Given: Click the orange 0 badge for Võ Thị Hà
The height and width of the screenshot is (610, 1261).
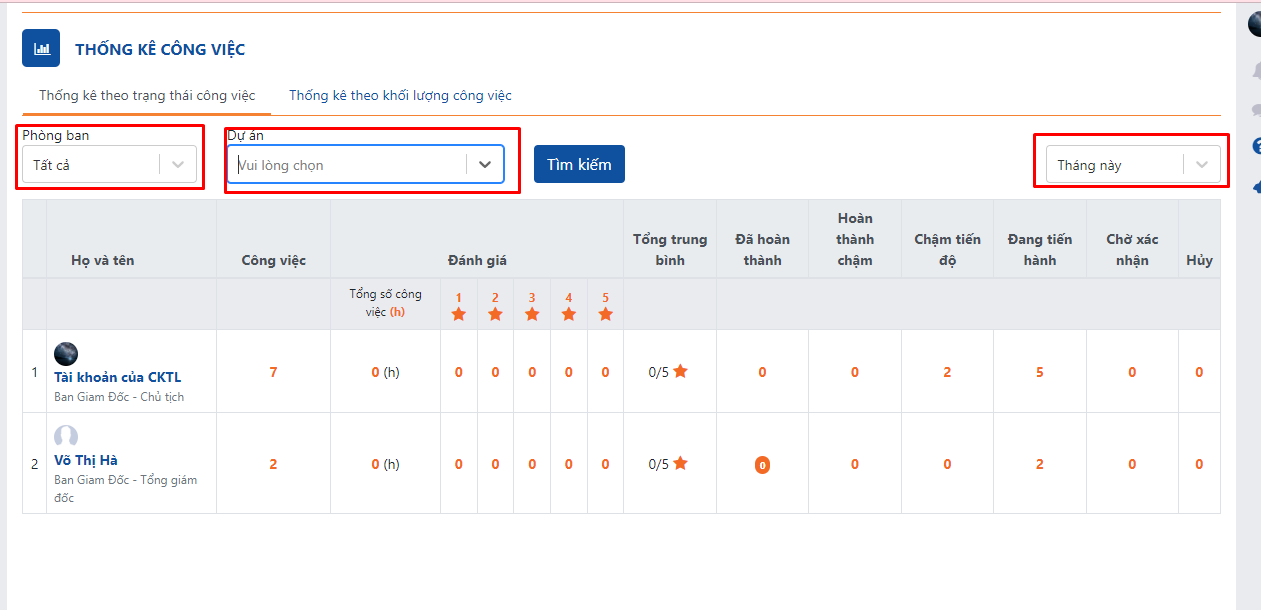Looking at the screenshot, I should 762,465.
